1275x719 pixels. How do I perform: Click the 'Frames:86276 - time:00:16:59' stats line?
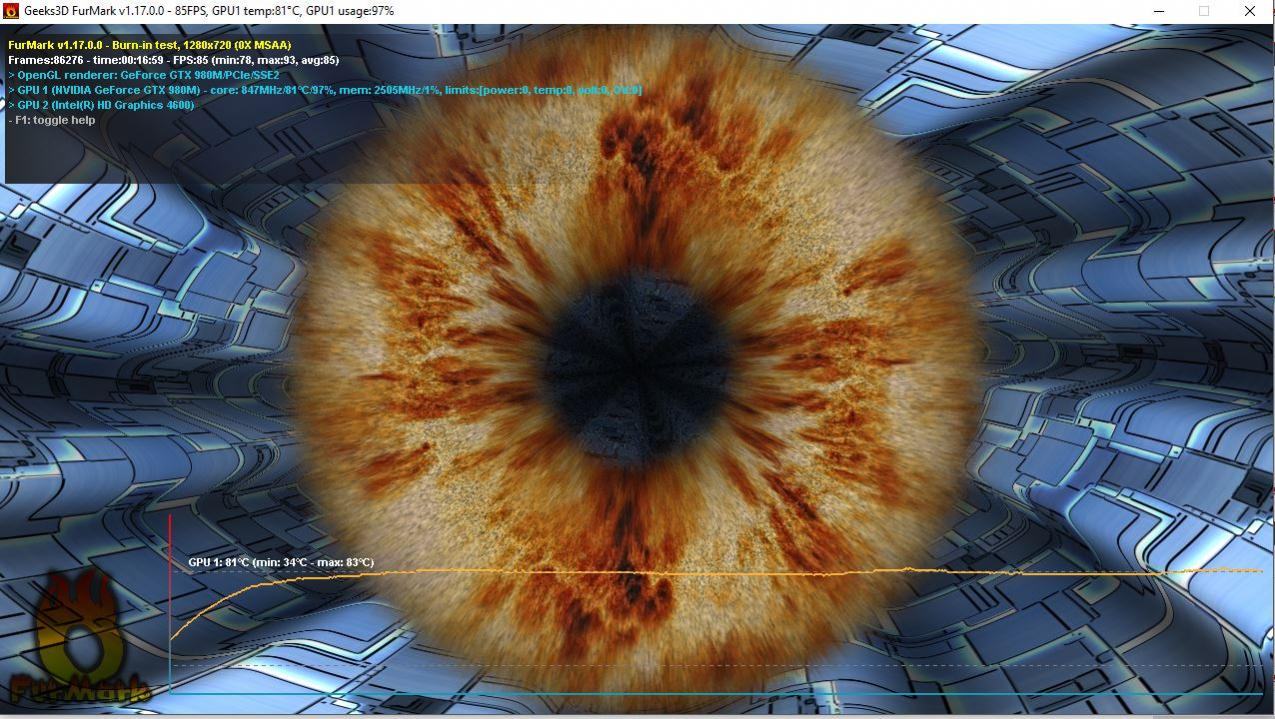point(173,60)
